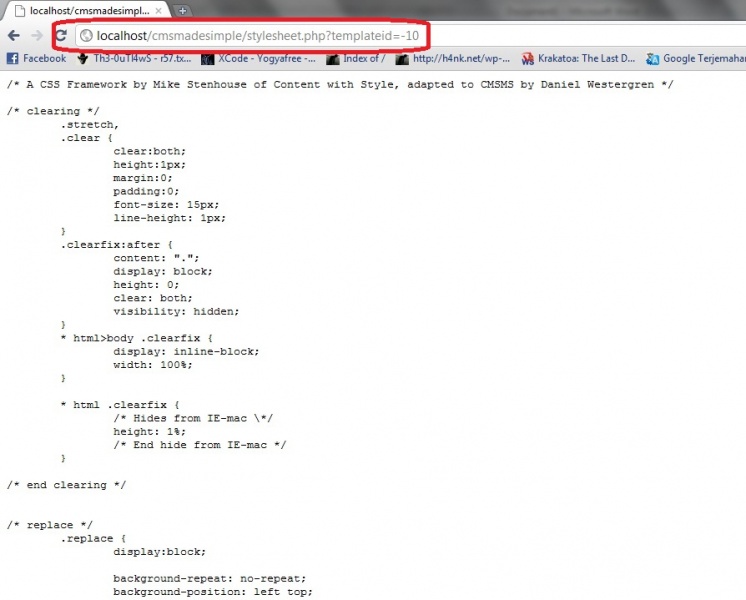
Task: Click the Google Terjemahan favicon
Action: point(652,59)
